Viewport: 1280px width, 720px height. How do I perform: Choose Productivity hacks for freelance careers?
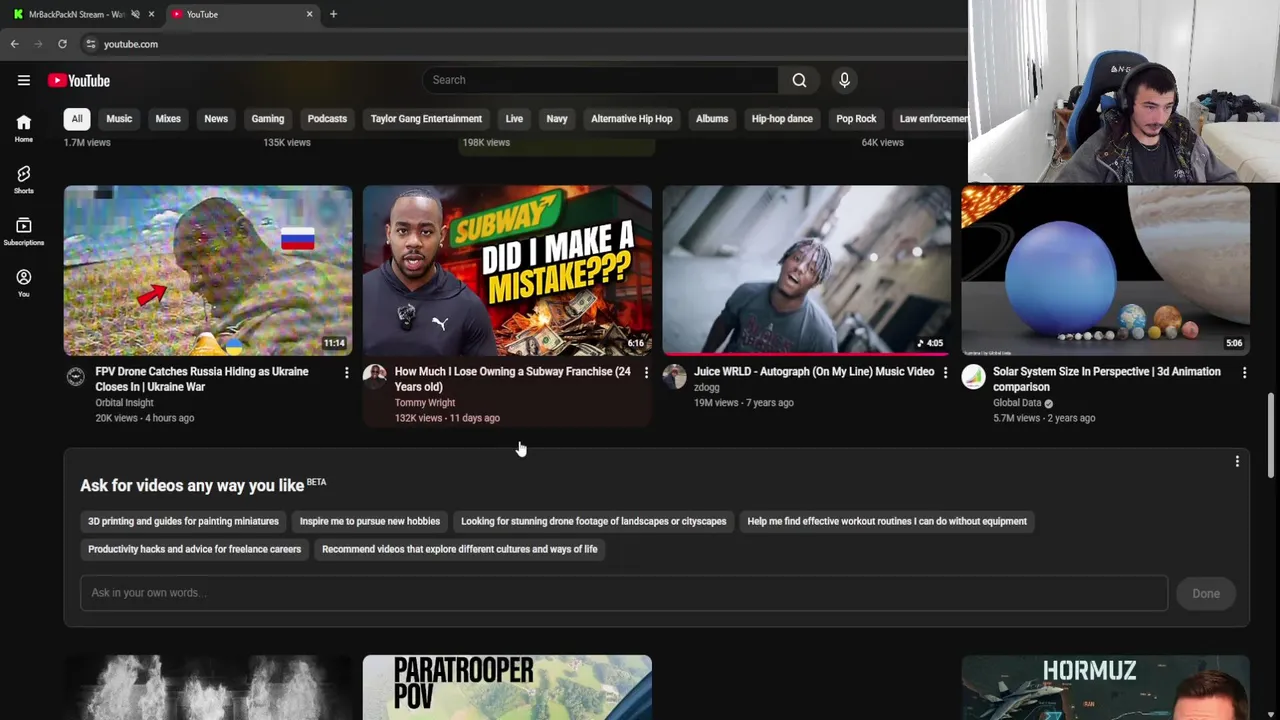pos(194,549)
